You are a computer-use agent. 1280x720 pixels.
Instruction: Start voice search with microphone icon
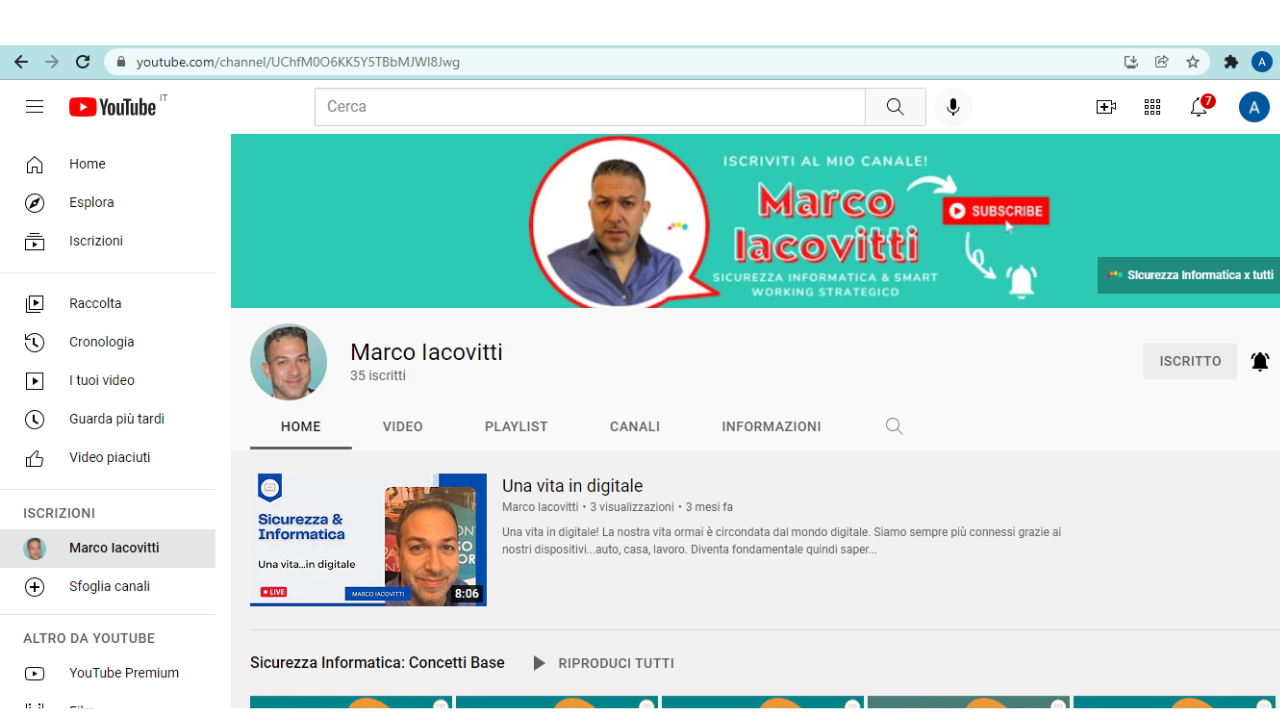[953, 107]
